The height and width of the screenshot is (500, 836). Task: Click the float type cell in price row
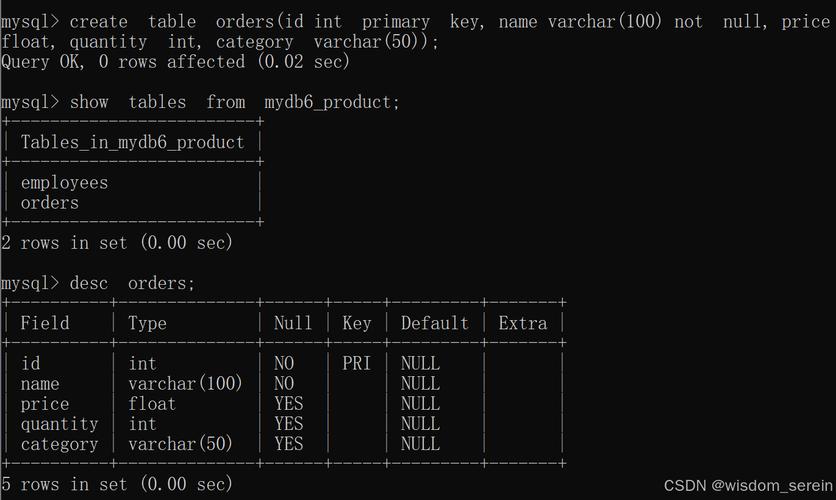click(152, 404)
